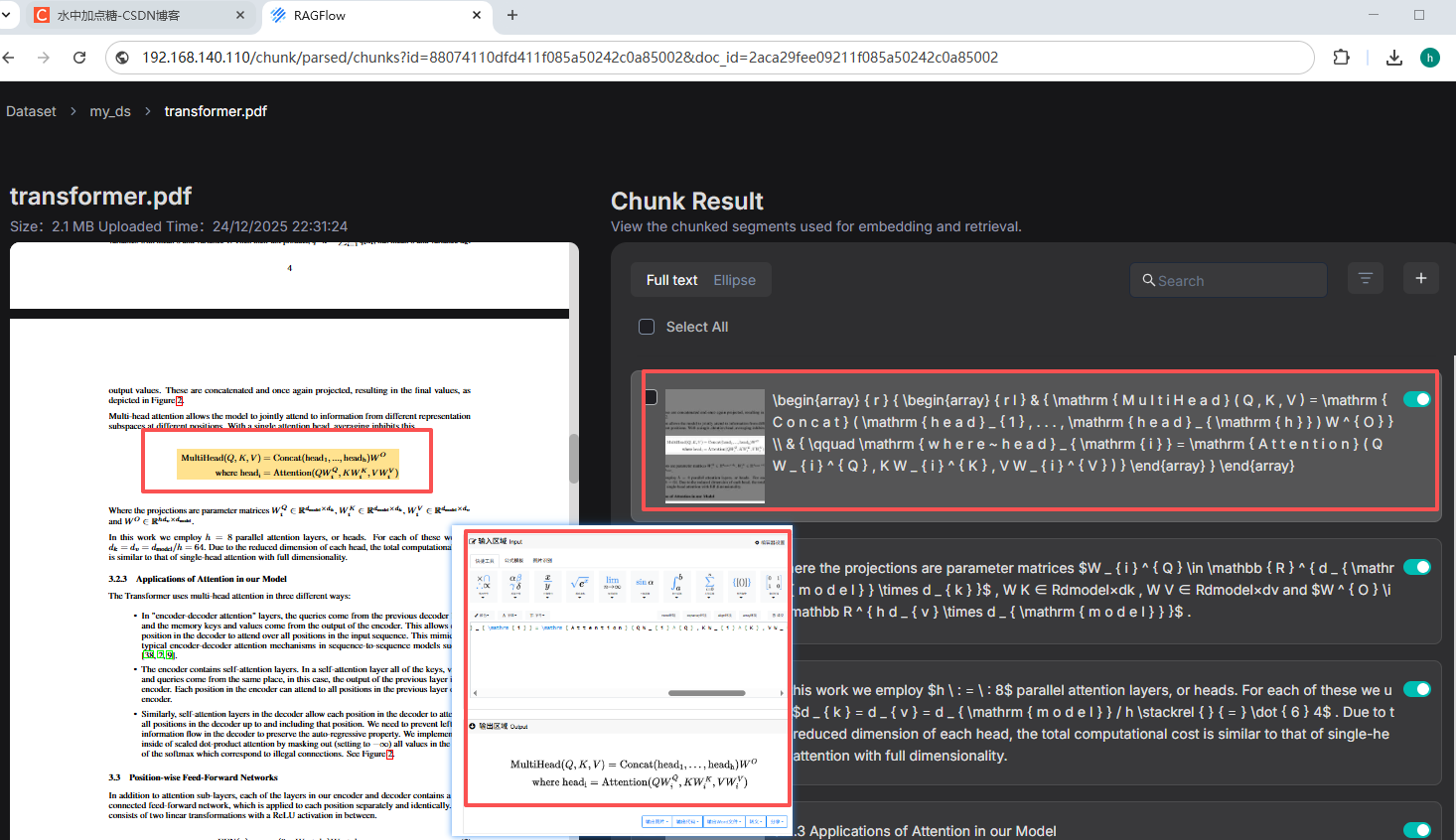Screen dimensions: 1456x840
Task: Tick the Select All checkbox
Action: click(x=647, y=327)
